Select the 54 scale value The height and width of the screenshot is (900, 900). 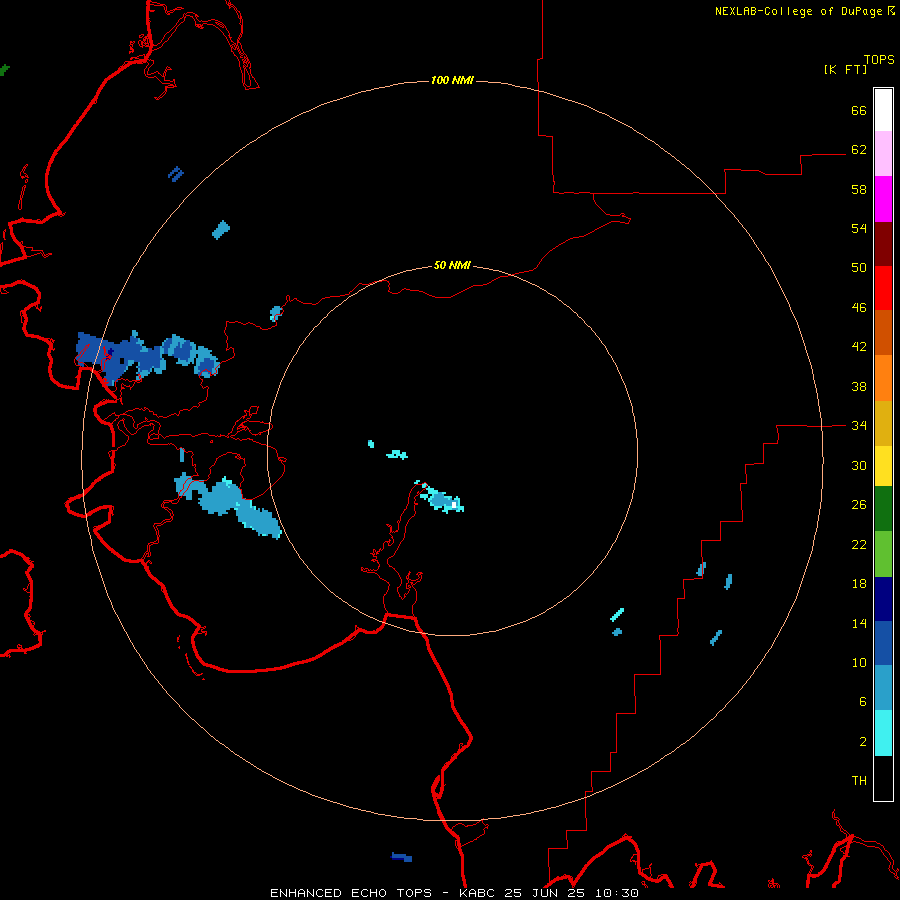pyautogui.click(x=859, y=228)
